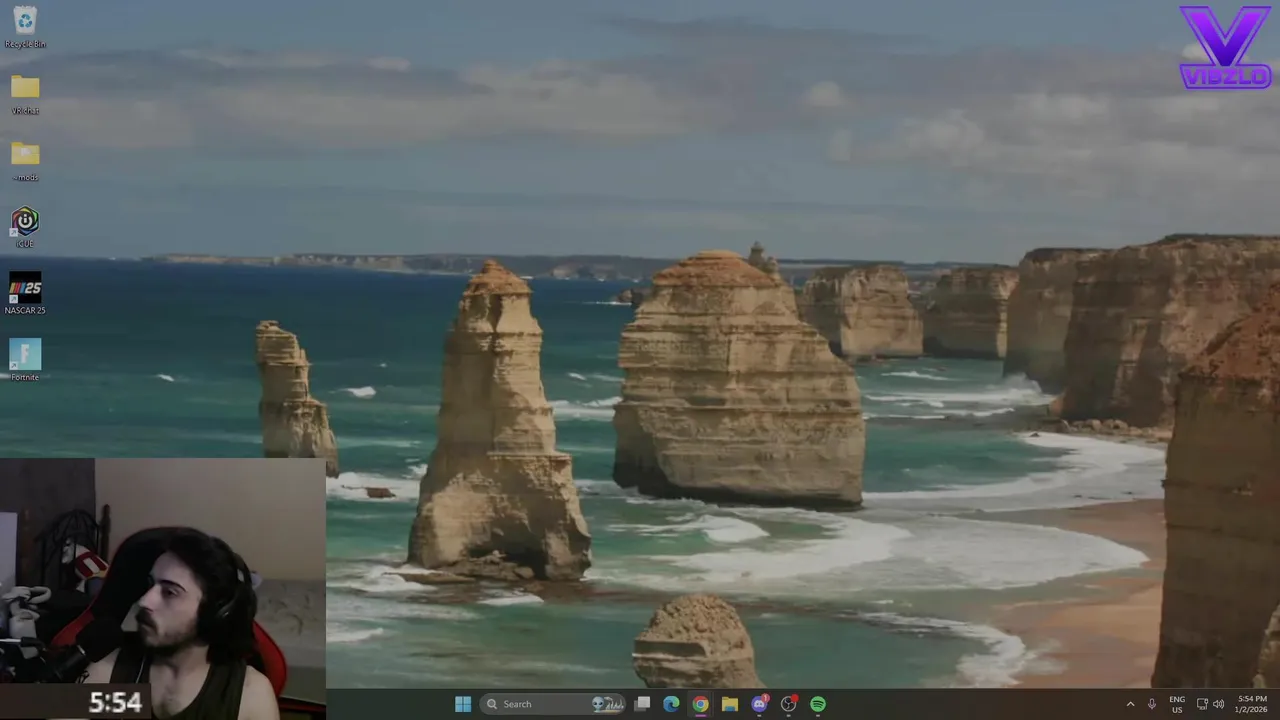Show hidden system tray icons
Screen dimensions: 1280x720
pyautogui.click(x=1131, y=704)
